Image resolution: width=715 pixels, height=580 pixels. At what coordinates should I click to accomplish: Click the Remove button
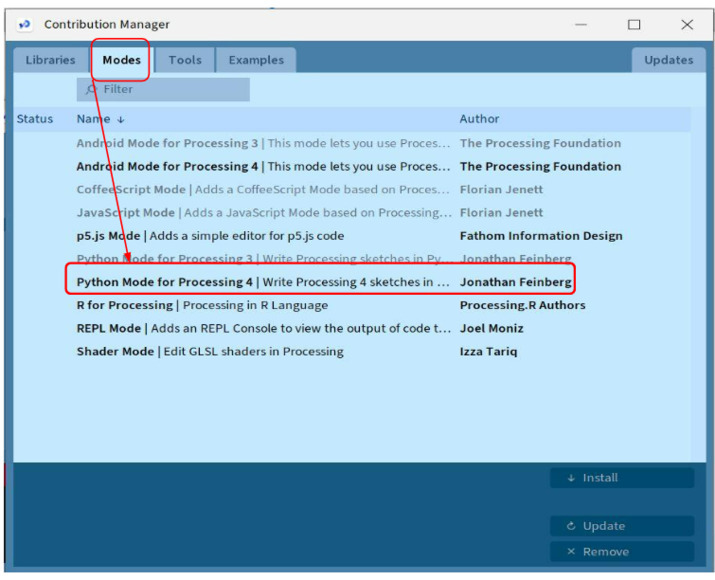pos(622,552)
